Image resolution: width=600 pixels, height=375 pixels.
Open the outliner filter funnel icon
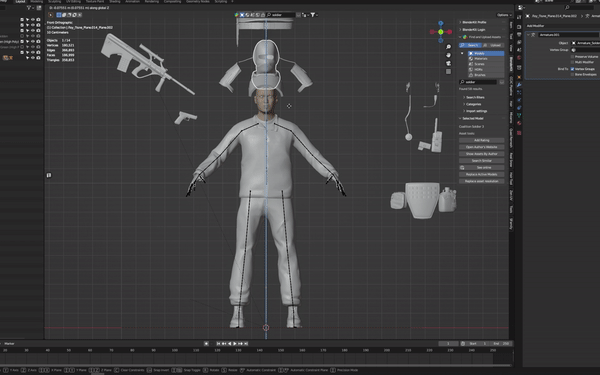pos(29,8)
